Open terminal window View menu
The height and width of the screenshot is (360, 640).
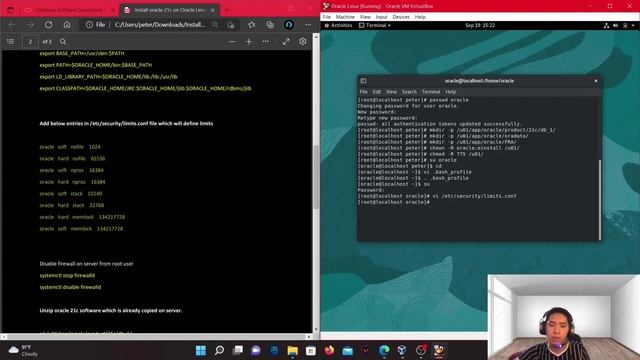pos(391,92)
